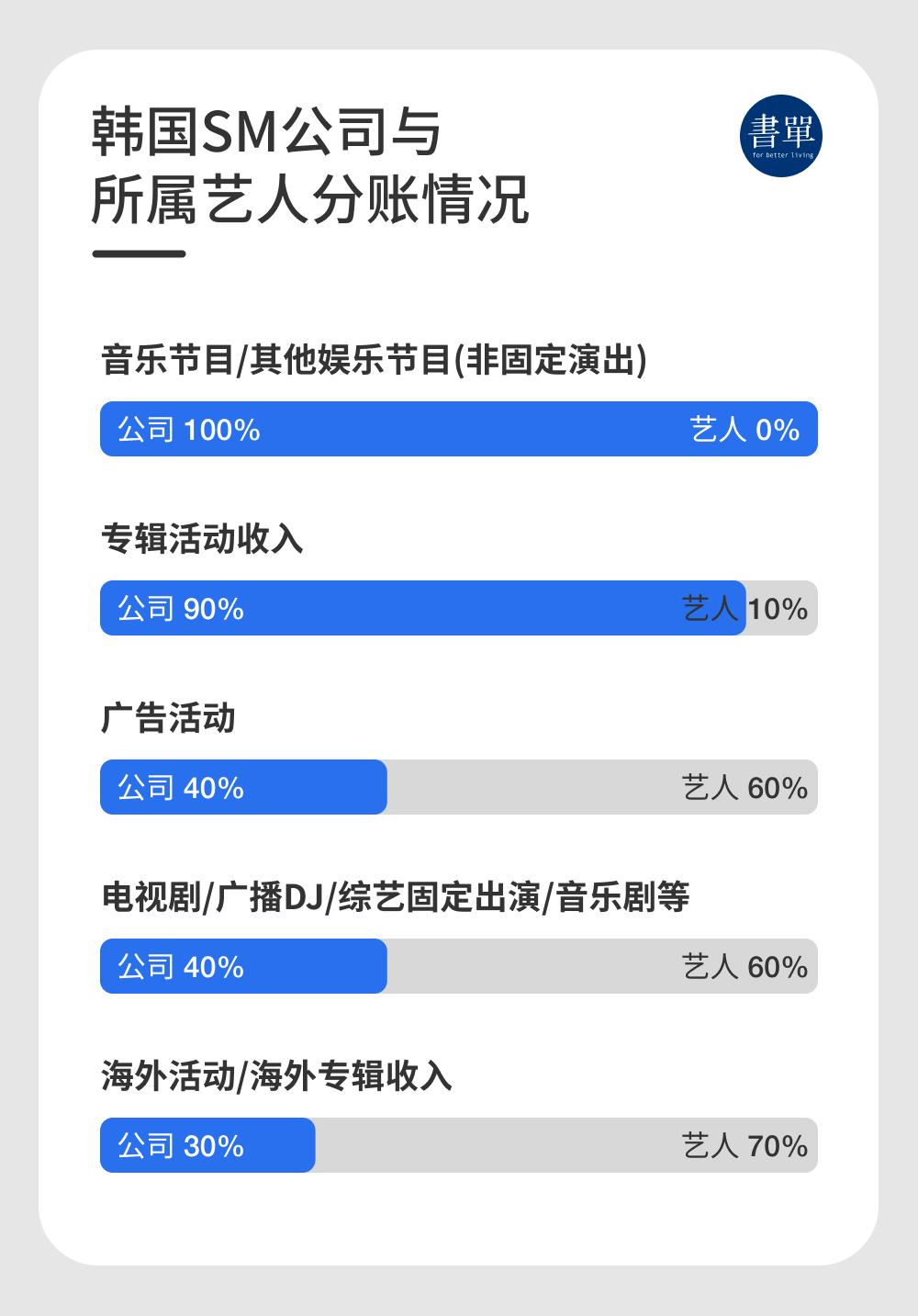The image size is (918, 1316).
Task: Click the 'for better living' logo tagline
Action: pyautogui.click(x=781, y=155)
